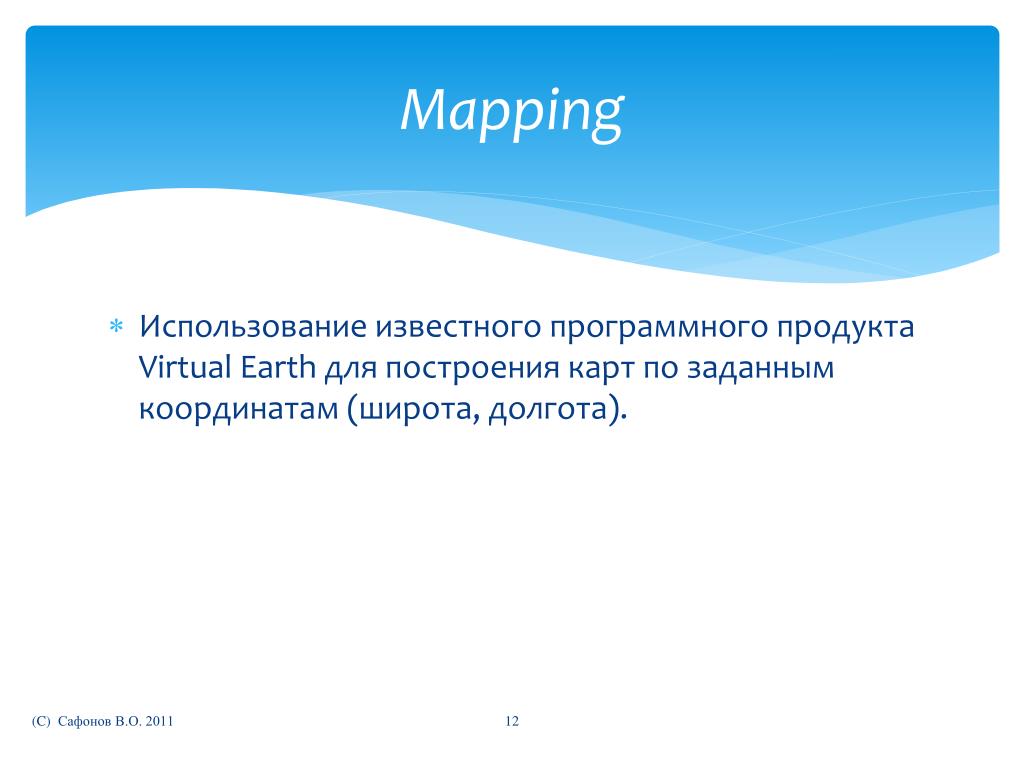Click the words 'Virtual Earth' in the bullet
Image resolution: width=1024 pixels, height=768 pixels.
point(227,367)
